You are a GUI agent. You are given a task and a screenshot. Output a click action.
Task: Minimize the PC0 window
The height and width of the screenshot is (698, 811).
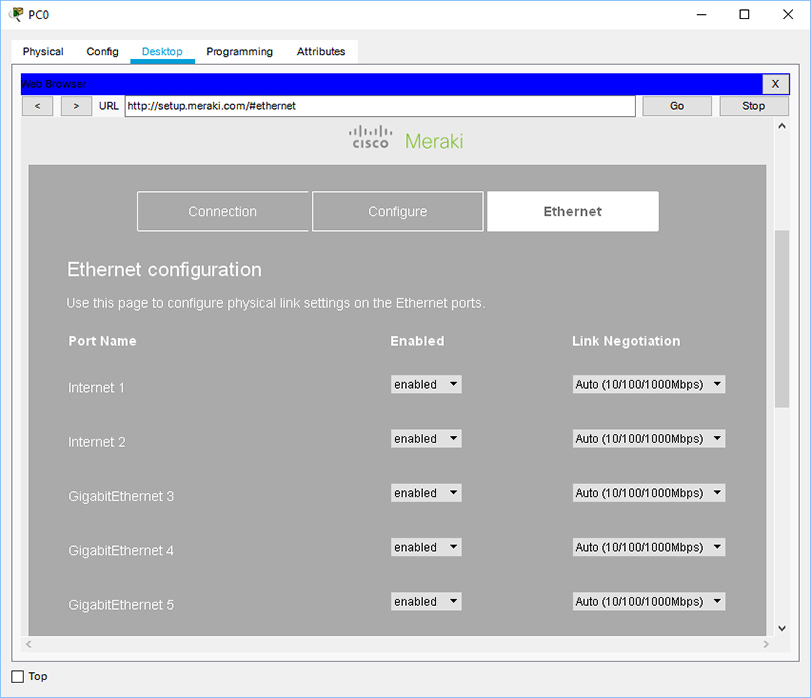point(701,14)
